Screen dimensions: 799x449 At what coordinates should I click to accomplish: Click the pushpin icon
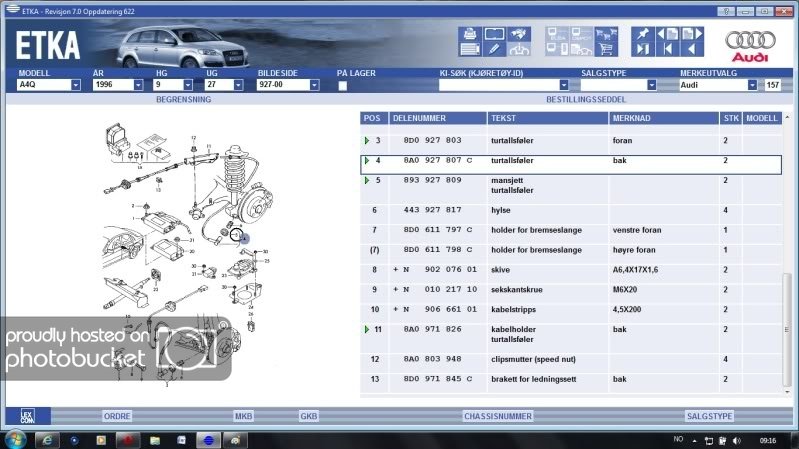[641, 34]
